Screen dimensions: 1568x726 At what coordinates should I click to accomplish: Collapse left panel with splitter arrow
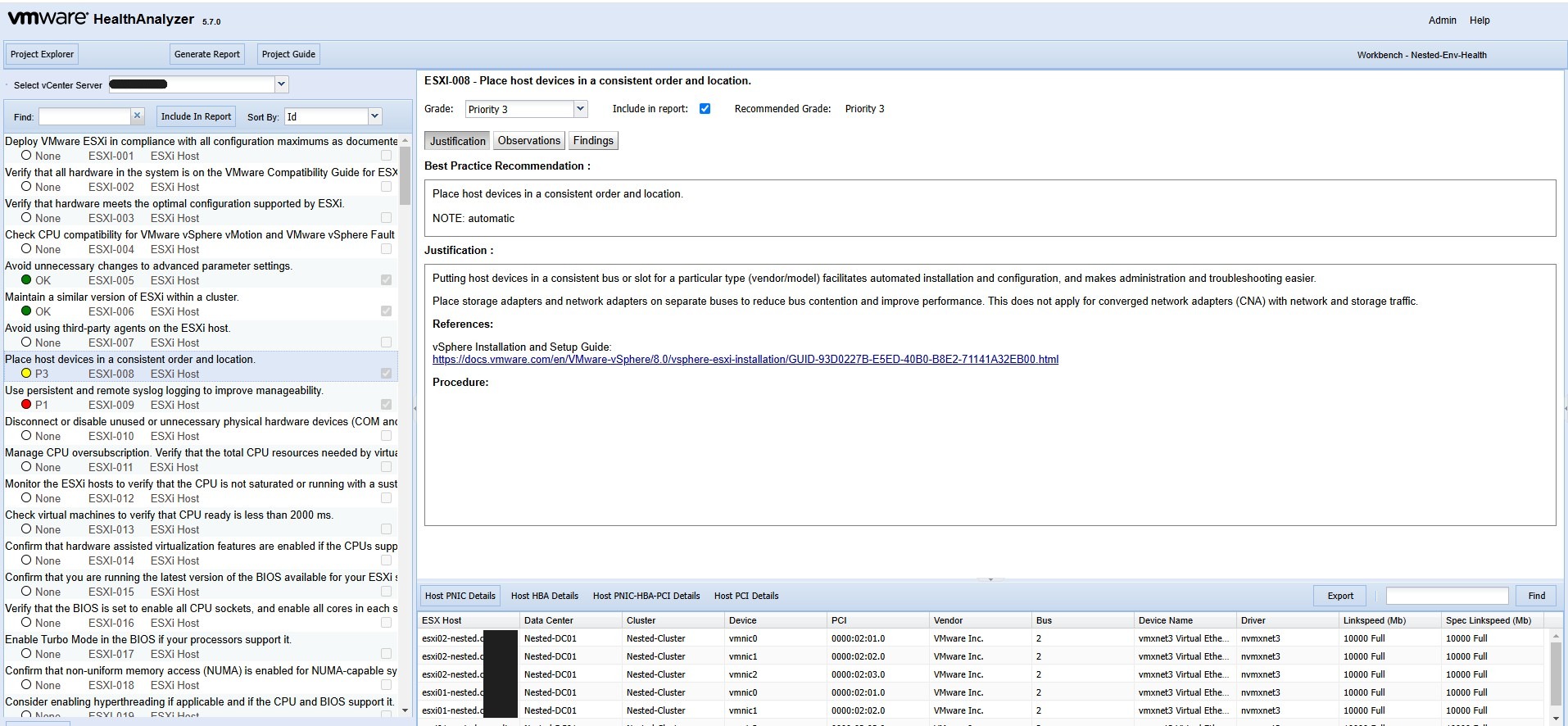coord(415,408)
